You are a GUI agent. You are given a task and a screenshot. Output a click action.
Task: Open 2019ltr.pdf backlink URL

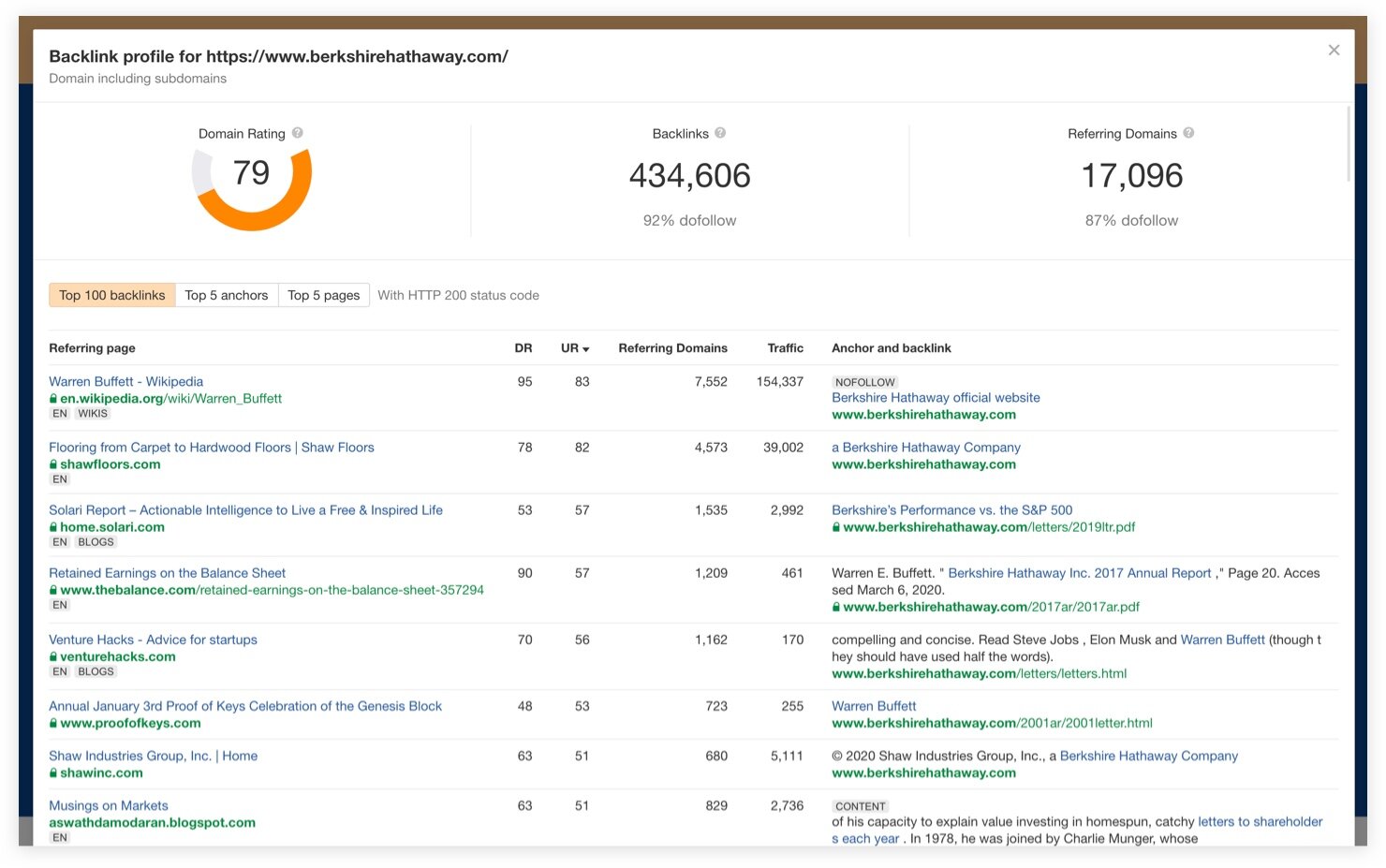tap(989, 527)
